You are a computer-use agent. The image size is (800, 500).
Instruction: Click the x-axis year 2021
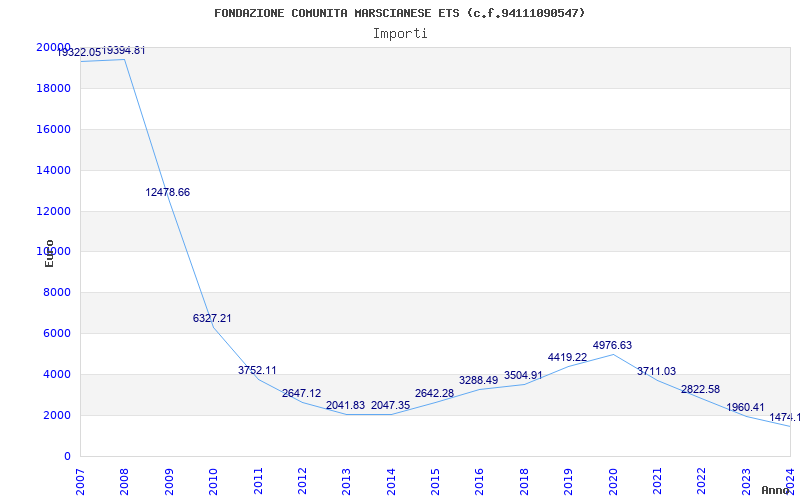coord(657,481)
